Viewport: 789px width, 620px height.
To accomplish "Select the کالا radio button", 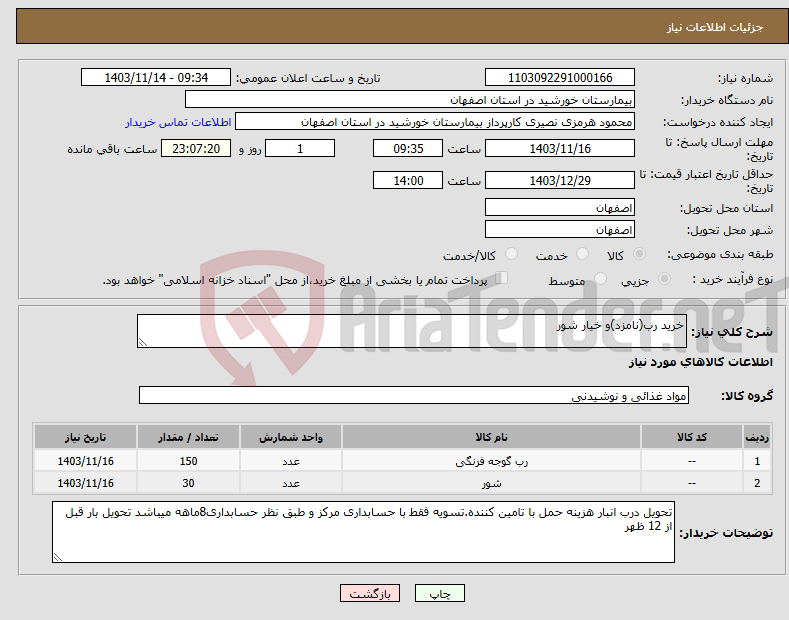I will coord(639,254).
